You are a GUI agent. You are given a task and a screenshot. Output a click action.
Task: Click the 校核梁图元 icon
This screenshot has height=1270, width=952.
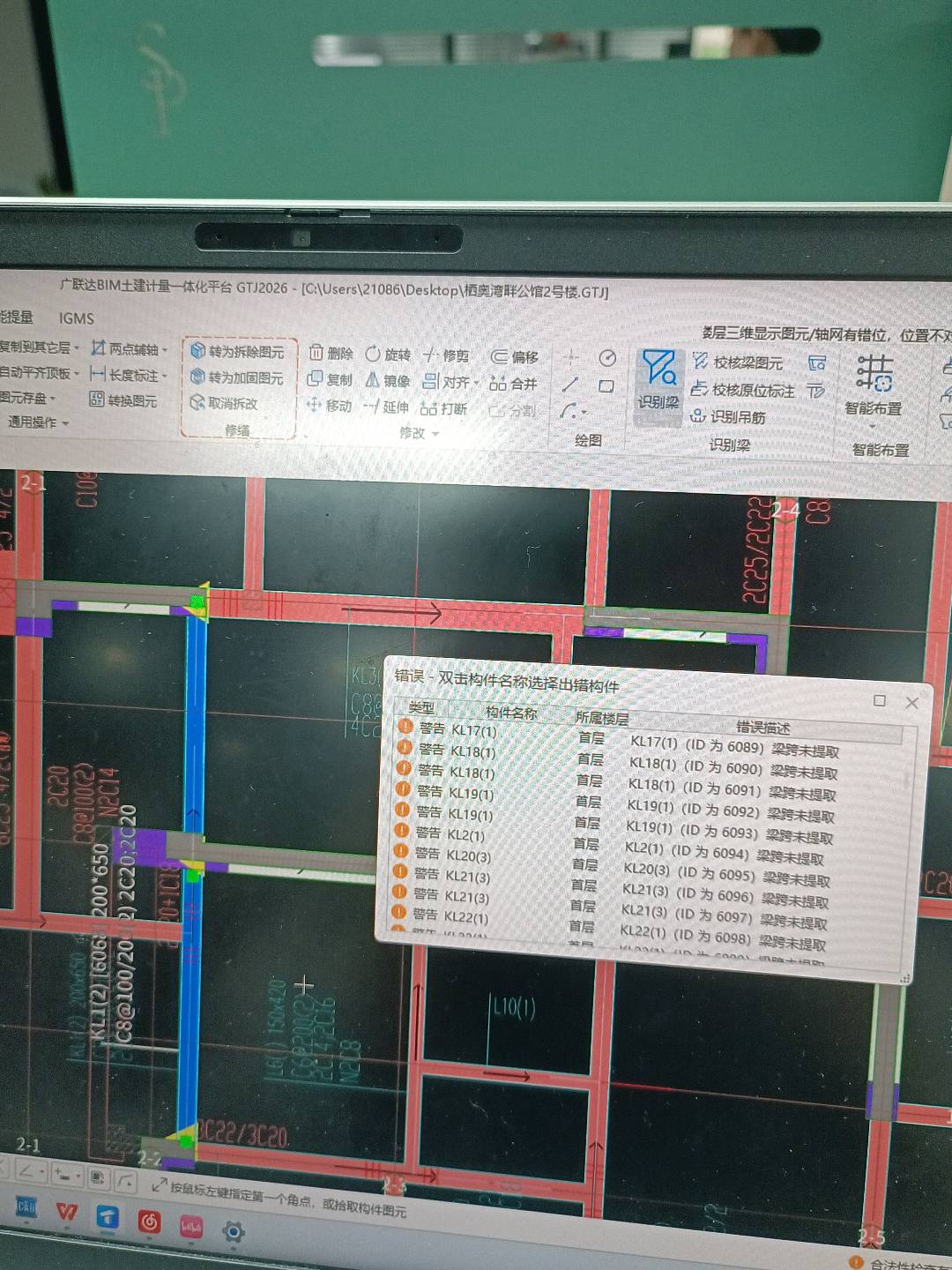pyautogui.click(x=701, y=361)
